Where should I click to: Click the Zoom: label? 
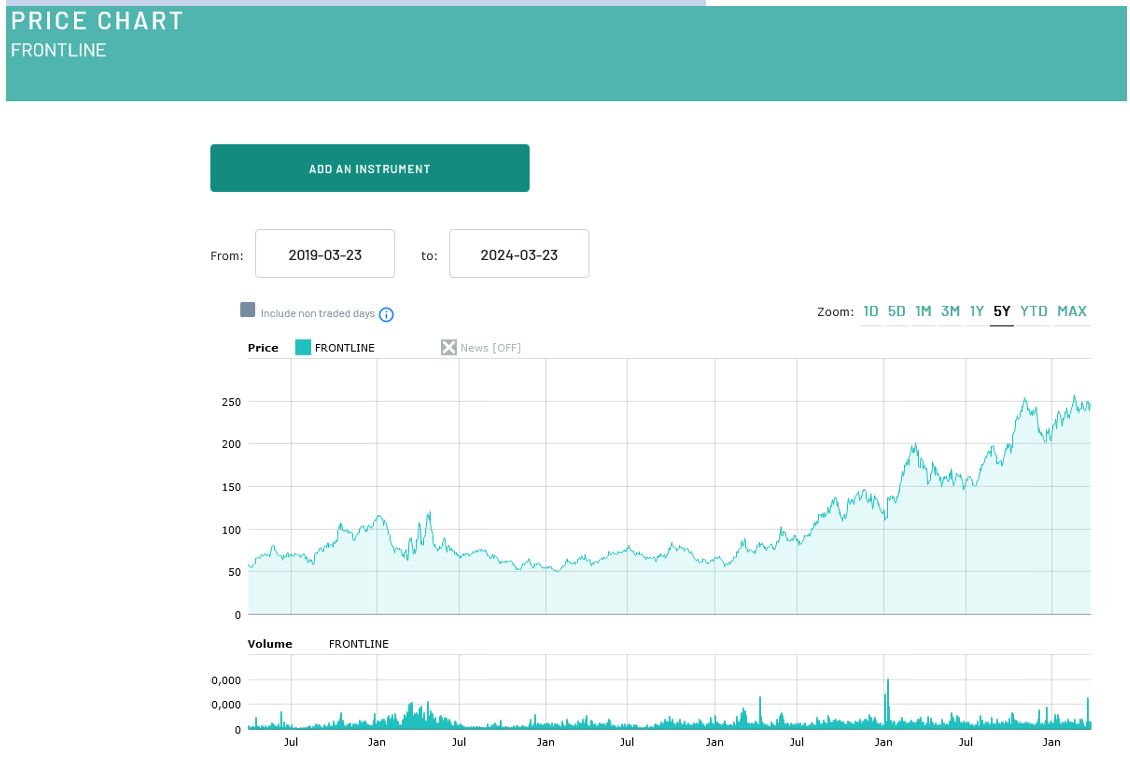coord(835,312)
